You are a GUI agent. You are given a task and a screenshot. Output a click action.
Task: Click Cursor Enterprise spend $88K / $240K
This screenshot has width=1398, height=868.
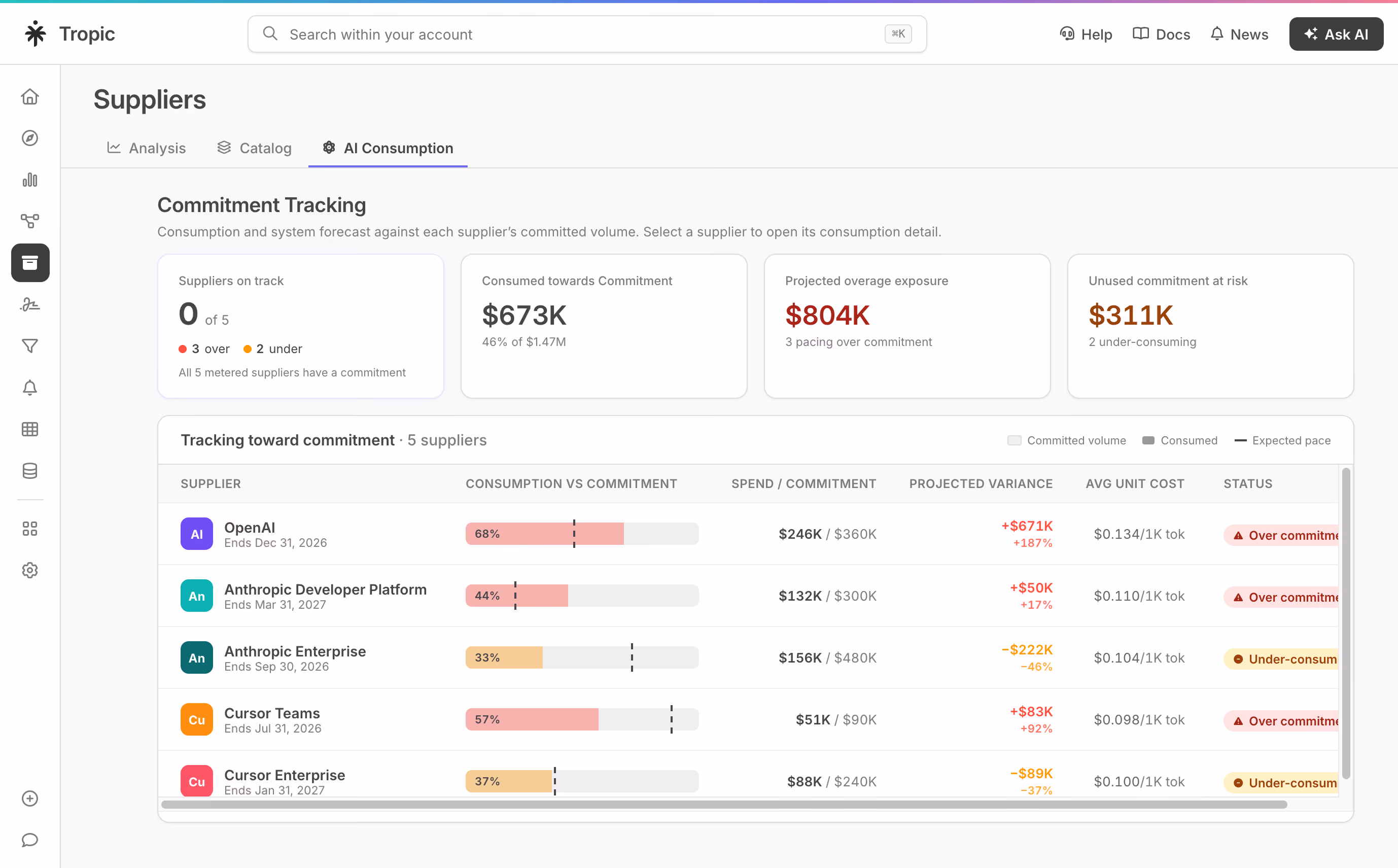[x=831, y=781]
